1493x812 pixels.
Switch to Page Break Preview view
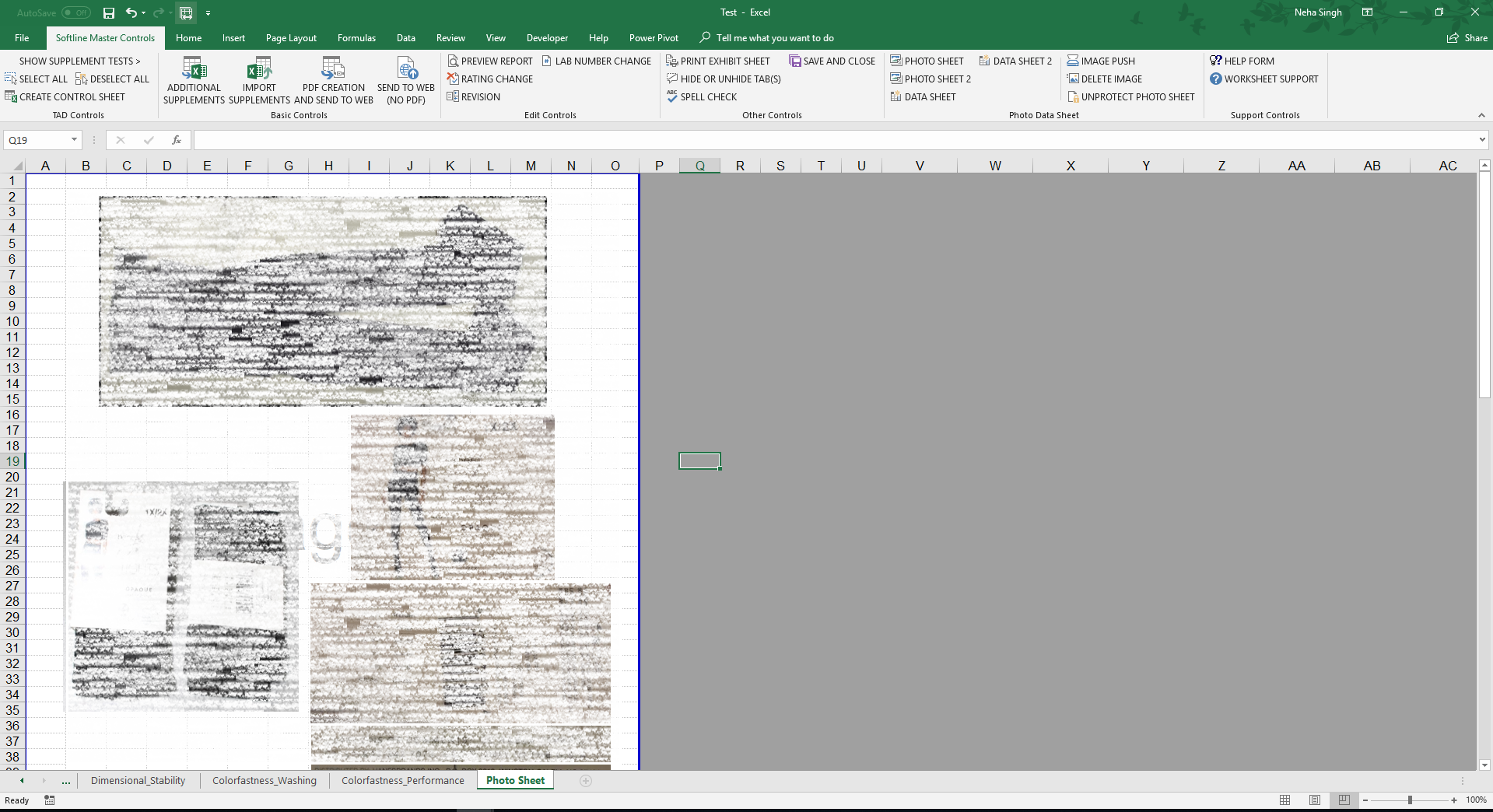1344,800
